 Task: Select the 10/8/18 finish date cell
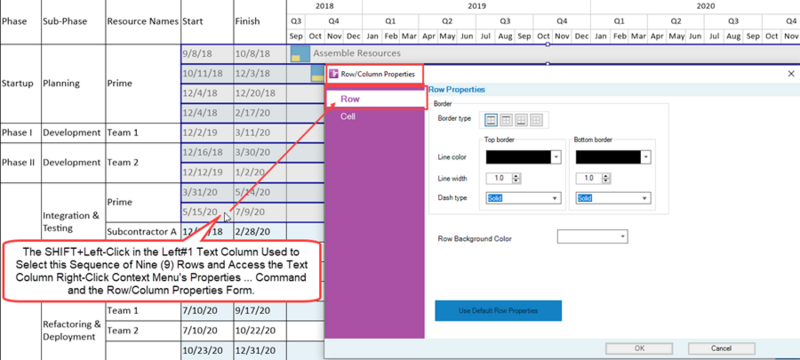[x=260, y=54]
